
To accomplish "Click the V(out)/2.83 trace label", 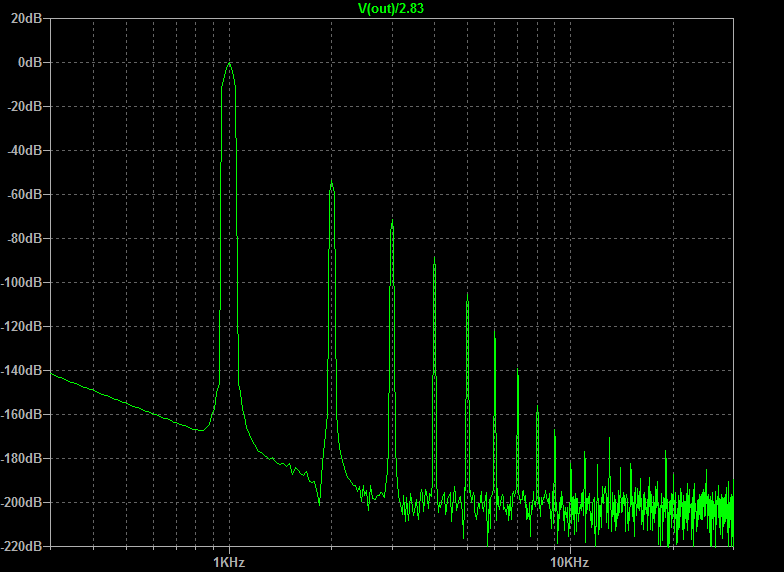I will point(391,8).
